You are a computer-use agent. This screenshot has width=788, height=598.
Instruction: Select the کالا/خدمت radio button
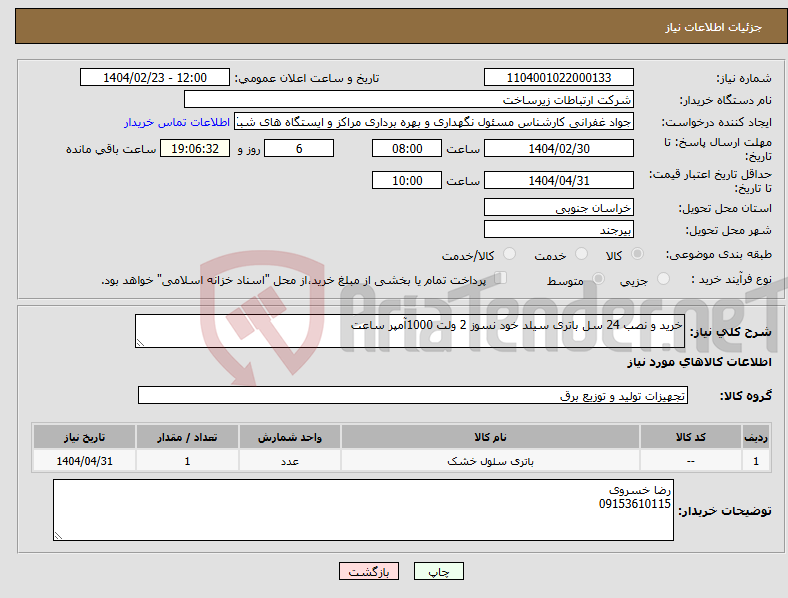509,254
